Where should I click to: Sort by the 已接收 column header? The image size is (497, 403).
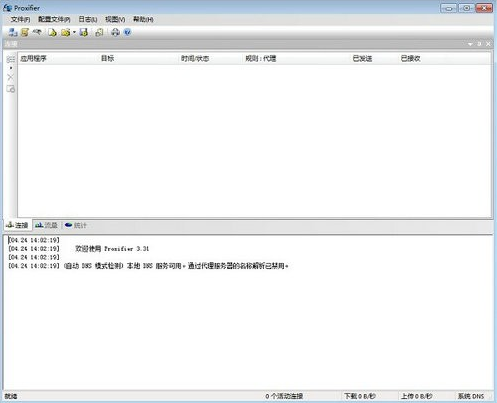[410, 59]
